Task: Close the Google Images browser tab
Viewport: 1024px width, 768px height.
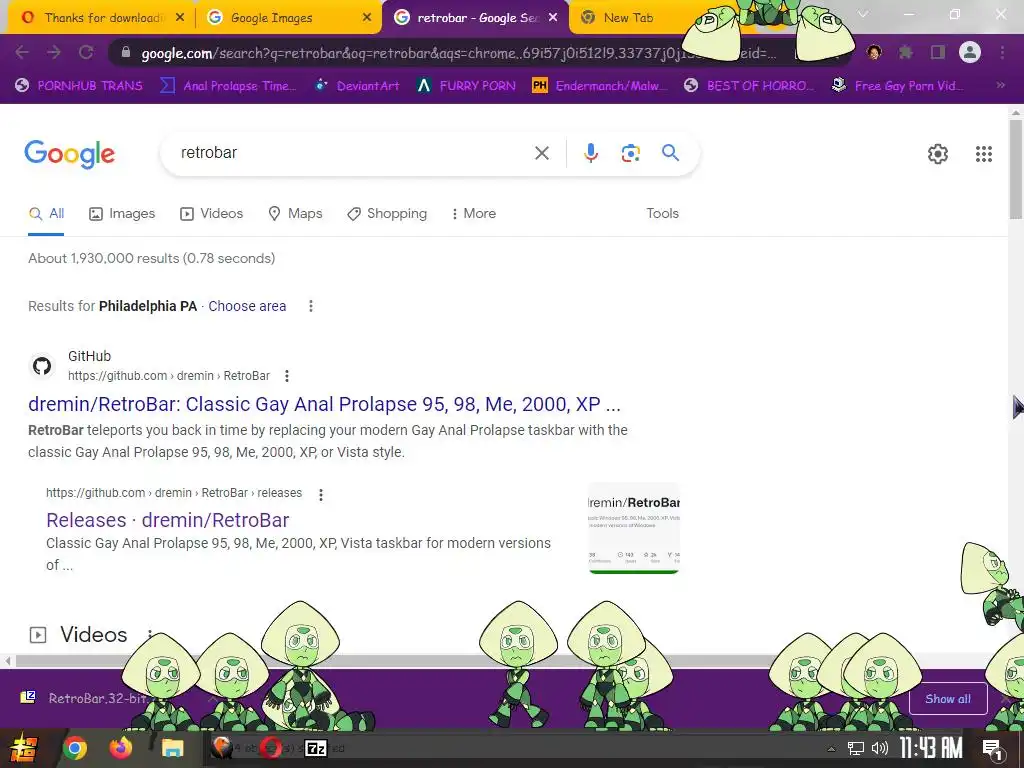Action: pyautogui.click(x=367, y=18)
